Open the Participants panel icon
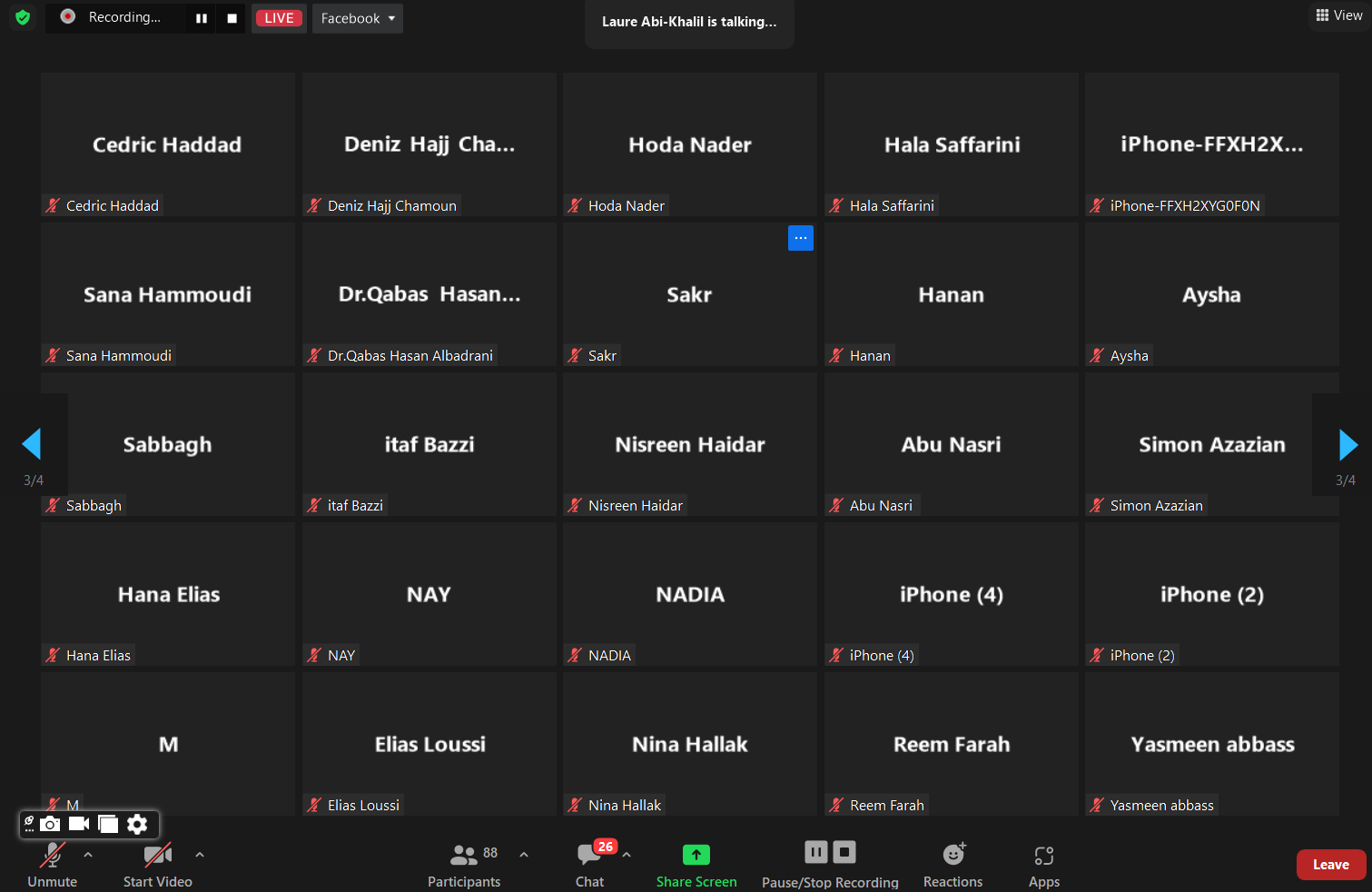The width and height of the screenshot is (1372, 892). click(x=463, y=855)
